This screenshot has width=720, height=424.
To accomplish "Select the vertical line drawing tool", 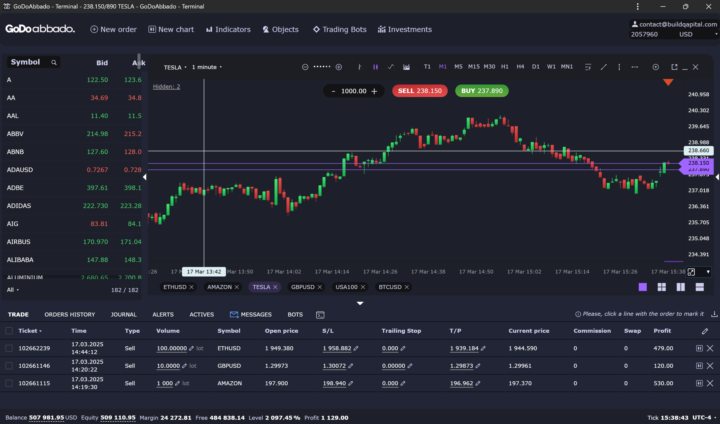I will 619,67.
